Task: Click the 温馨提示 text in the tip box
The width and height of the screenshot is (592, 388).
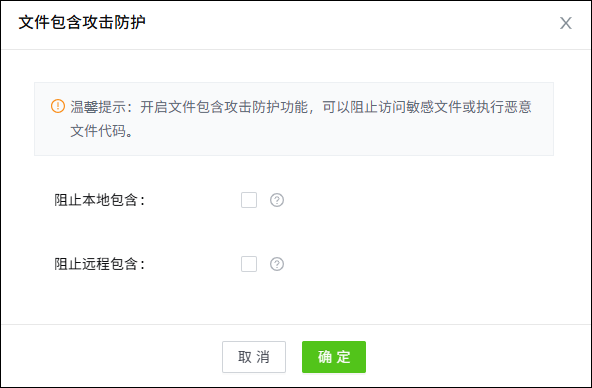Action: (98, 107)
